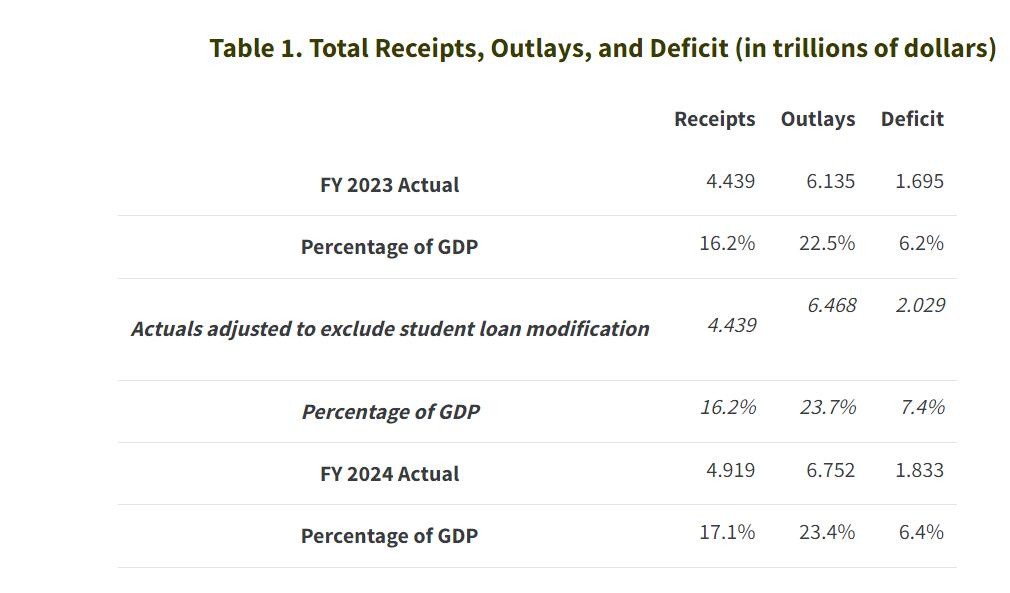
Task: Select the 17.1% receipts percentage cell
Action: pos(727,533)
